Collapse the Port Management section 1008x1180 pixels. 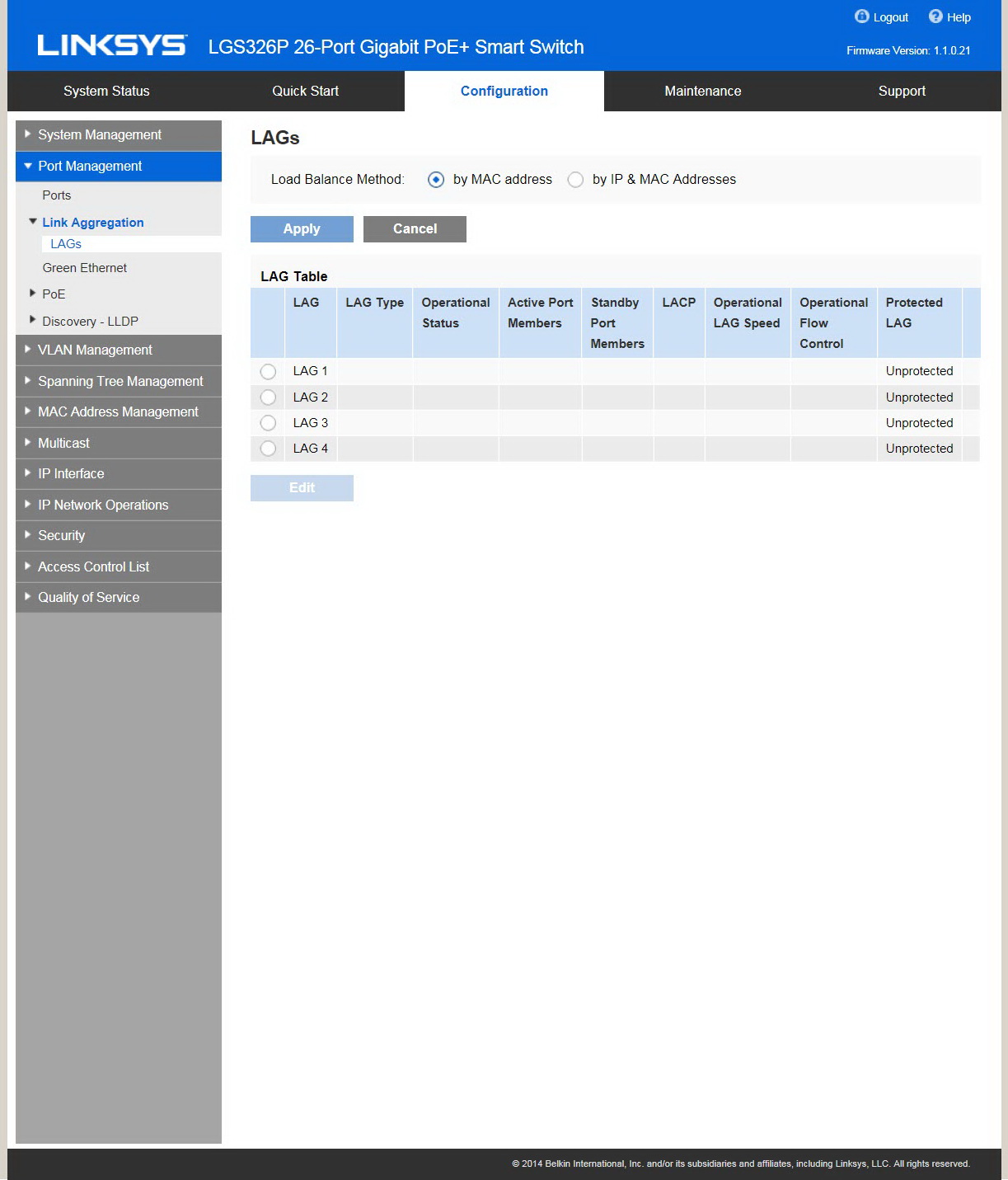tap(119, 167)
